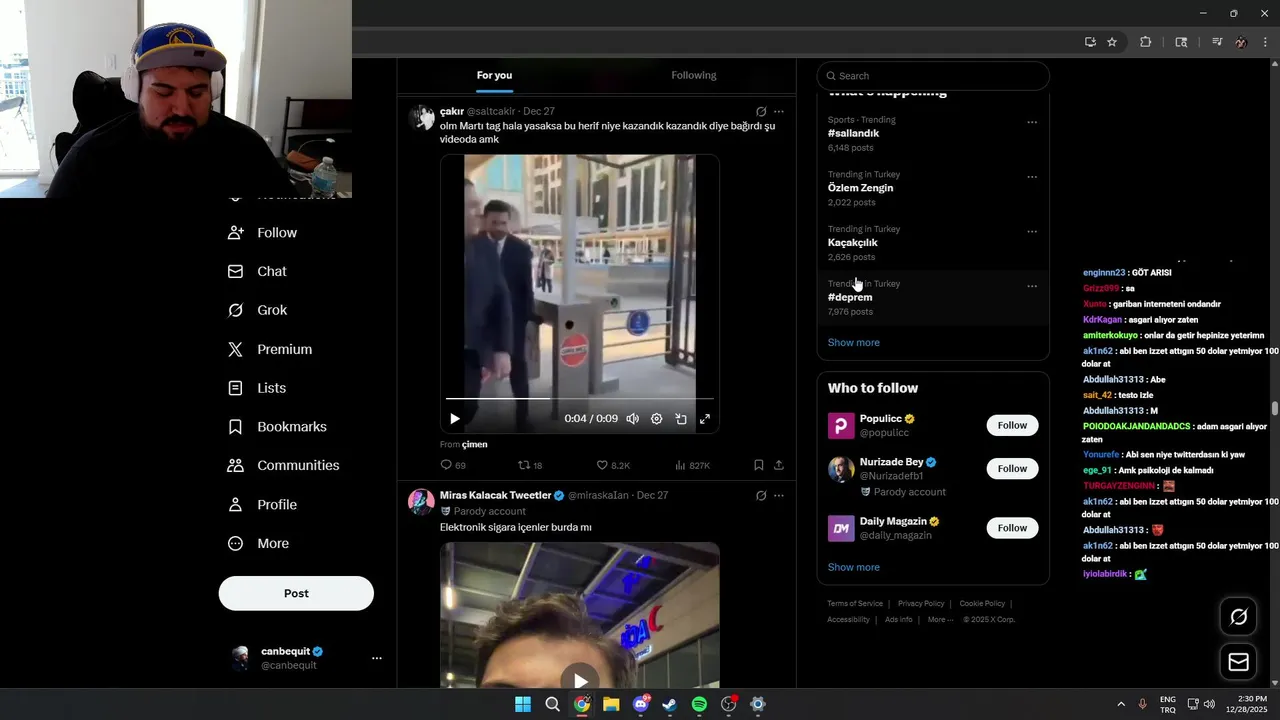Open video settings gear in the player
The image size is (1280, 720).
point(657,419)
